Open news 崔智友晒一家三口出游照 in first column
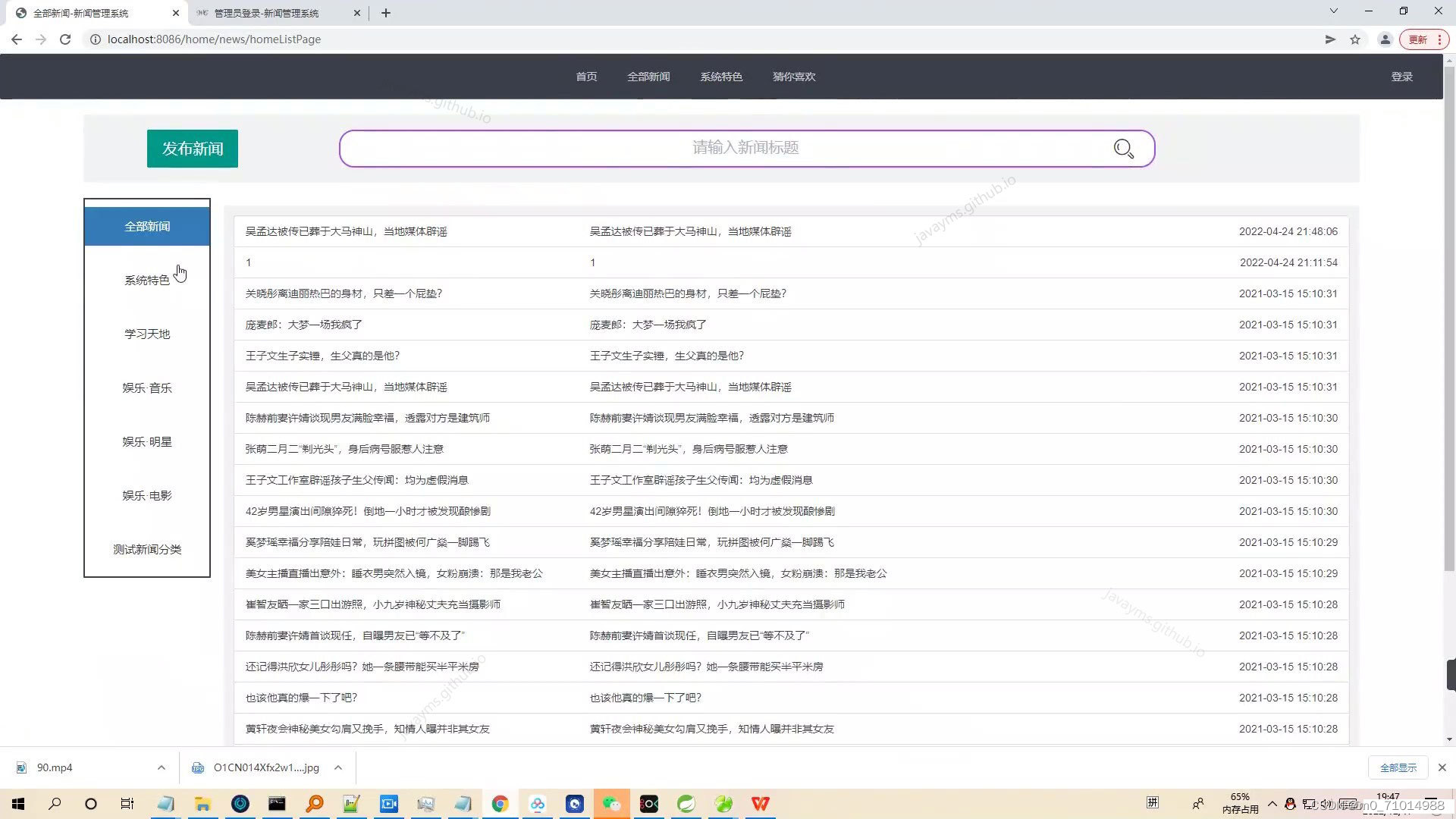Viewport: 1456px width, 819px height. [x=373, y=604]
